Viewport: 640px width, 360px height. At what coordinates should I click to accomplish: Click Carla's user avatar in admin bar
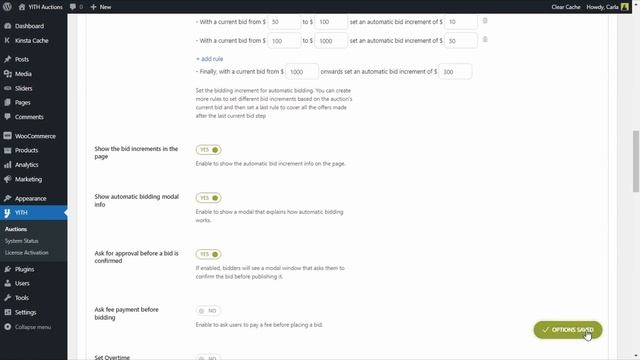(624, 7)
